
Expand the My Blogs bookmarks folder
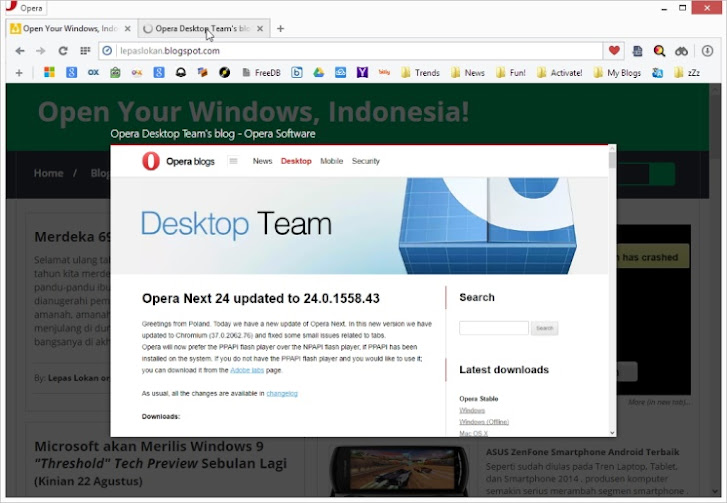click(617, 73)
